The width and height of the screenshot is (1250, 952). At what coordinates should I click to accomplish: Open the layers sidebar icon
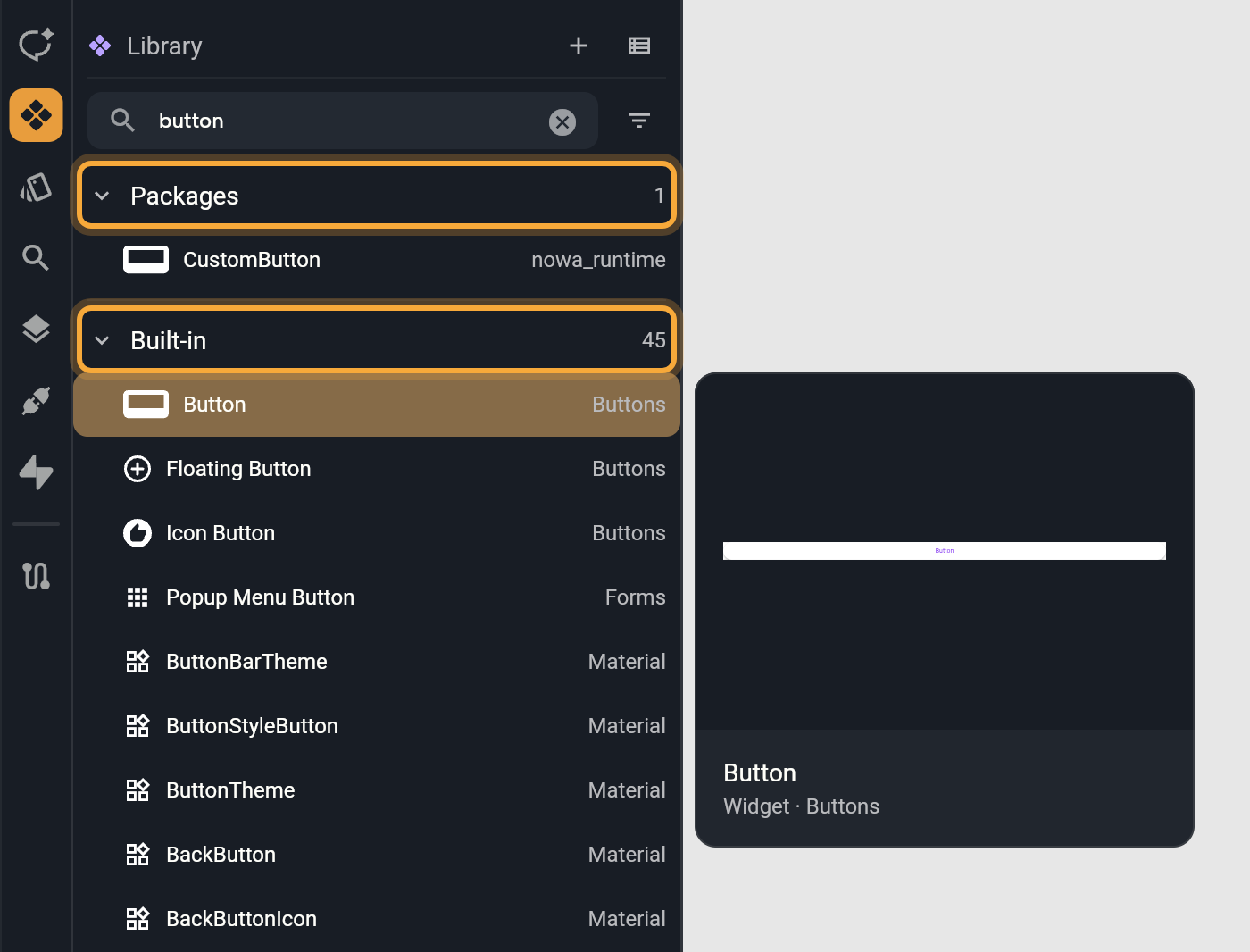(x=36, y=330)
